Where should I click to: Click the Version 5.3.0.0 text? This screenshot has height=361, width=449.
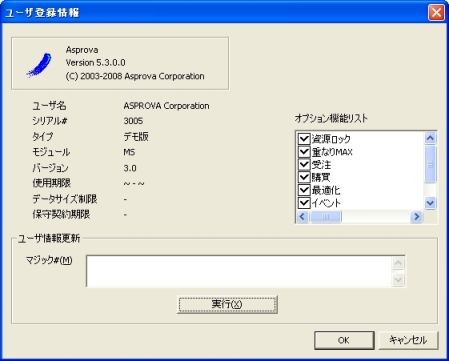pos(95,63)
